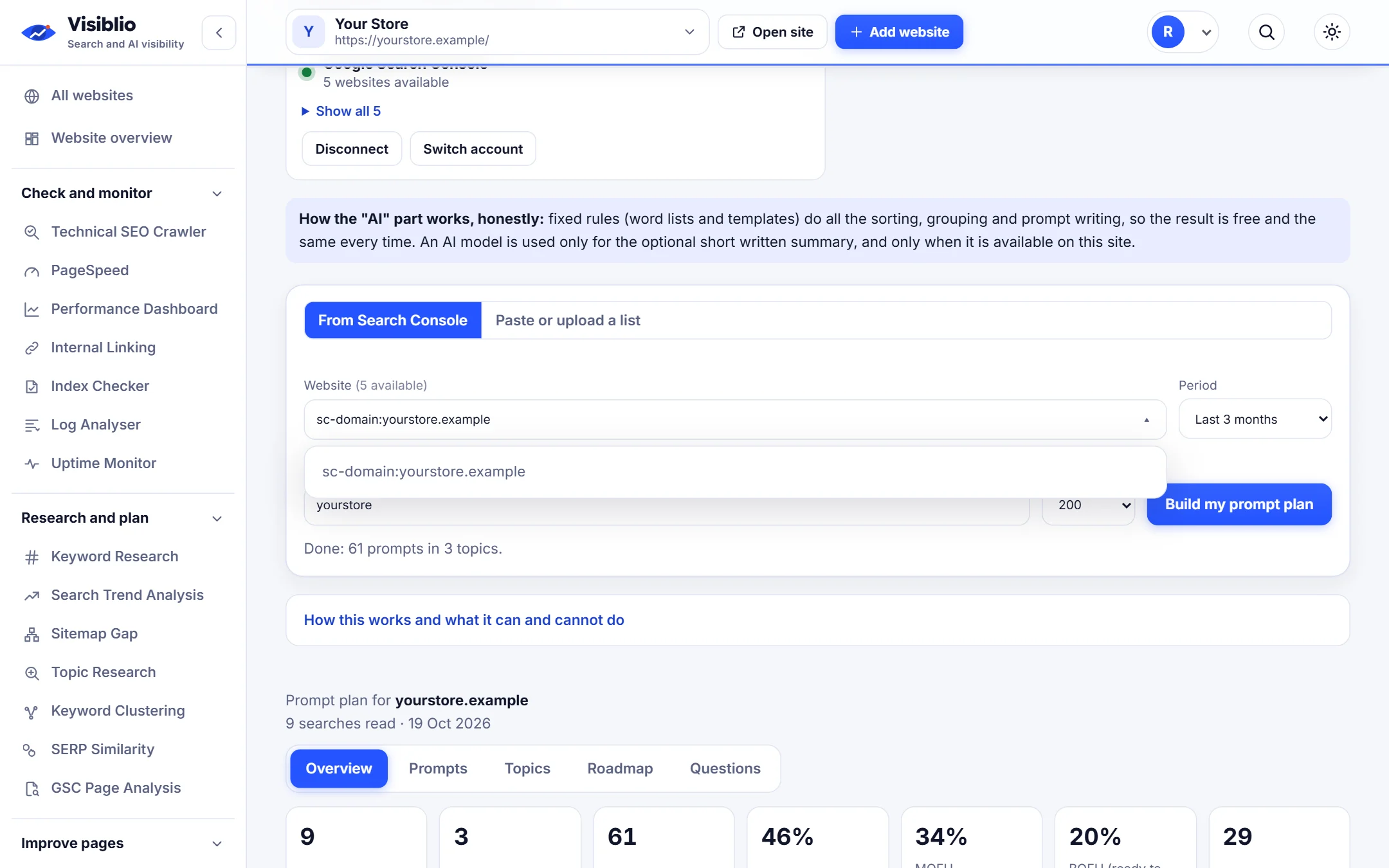Open search with the magnifier icon
Image resolution: width=1389 pixels, height=868 pixels.
(x=1266, y=32)
